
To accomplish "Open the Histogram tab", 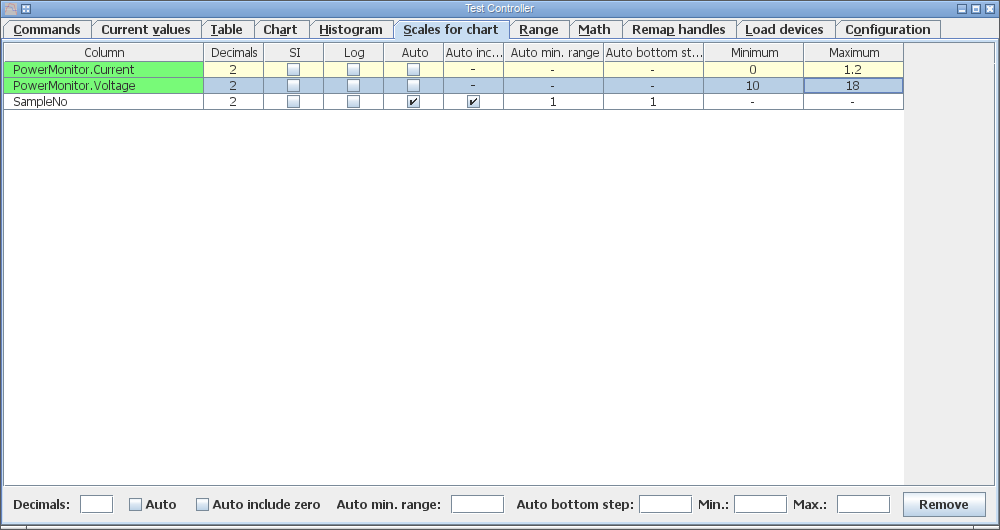I will [x=351, y=30].
